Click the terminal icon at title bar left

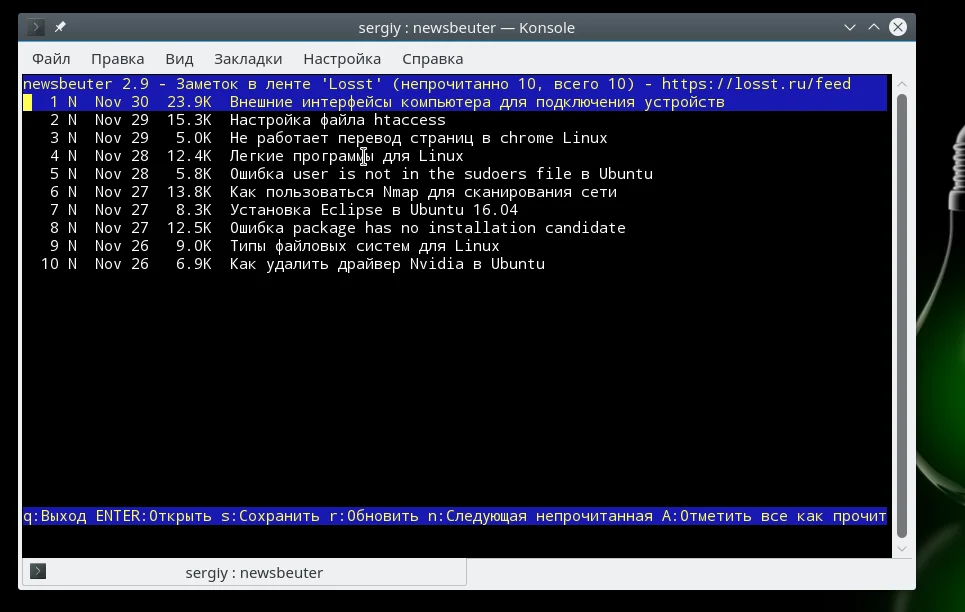click(x=36, y=27)
